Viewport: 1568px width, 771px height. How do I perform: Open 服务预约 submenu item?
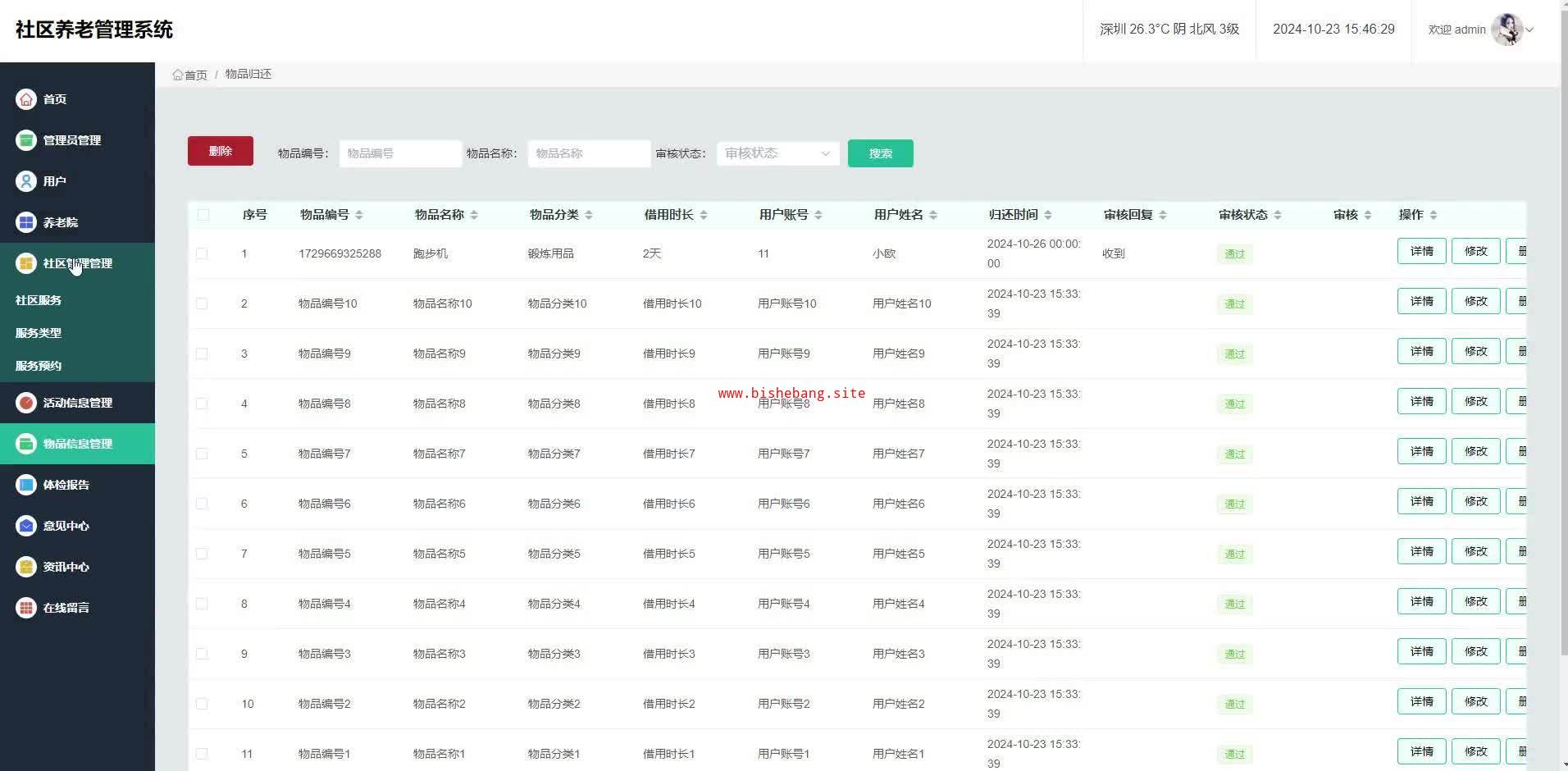click(x=39, y=366)
